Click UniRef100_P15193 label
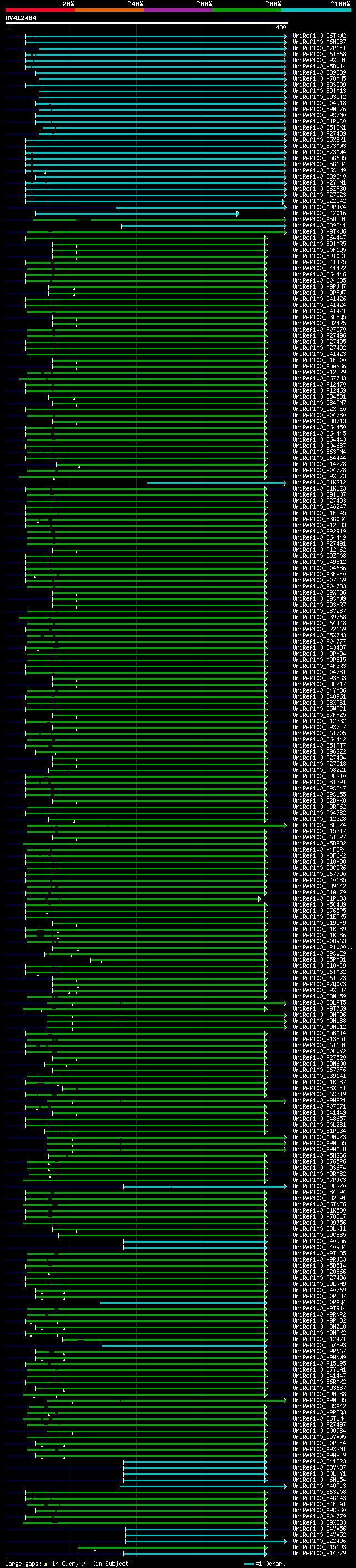Viewport: 356px width, 1568px height. (x=319, y=1547)
